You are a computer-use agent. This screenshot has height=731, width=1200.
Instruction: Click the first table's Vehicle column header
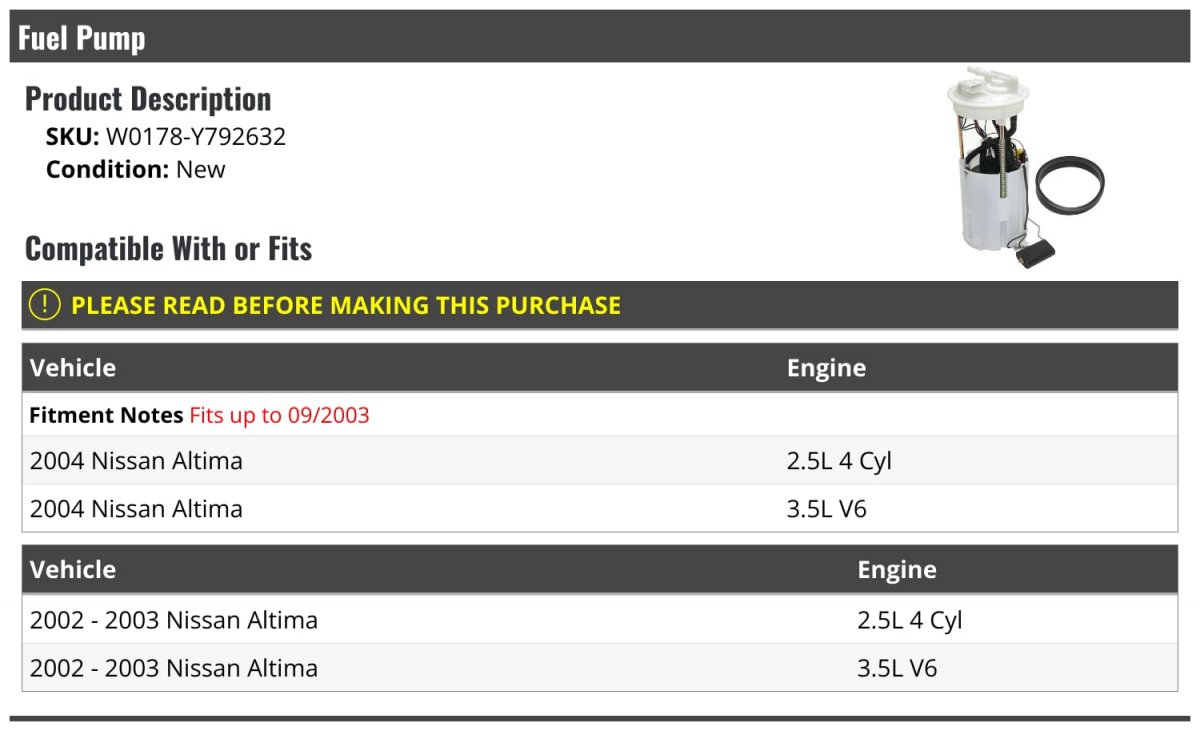pyautogui.click(x=73, y=368)
